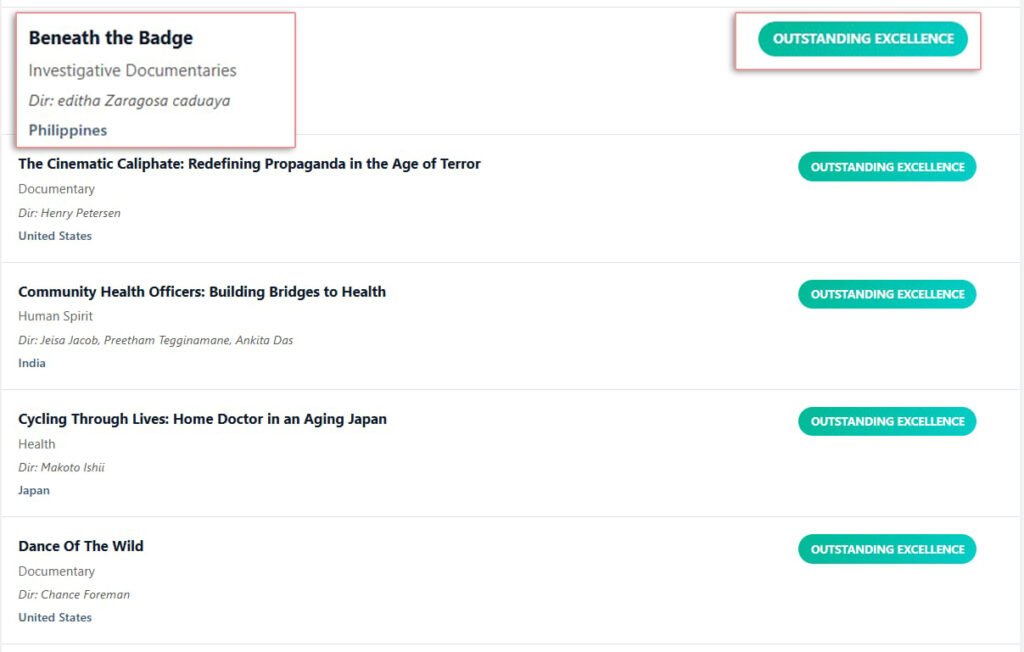Viewport: 1024px width, 652px height.
Task: Click director name Chance Foreman
Action: pyautogui.click(x=74, y=595)
